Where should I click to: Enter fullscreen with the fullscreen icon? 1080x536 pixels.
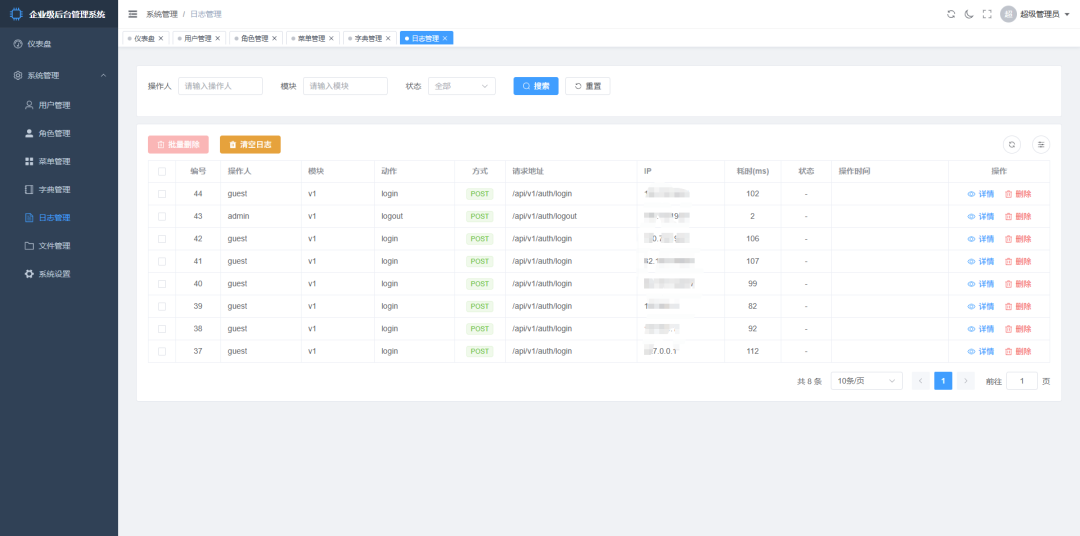(x=987, y=14)
